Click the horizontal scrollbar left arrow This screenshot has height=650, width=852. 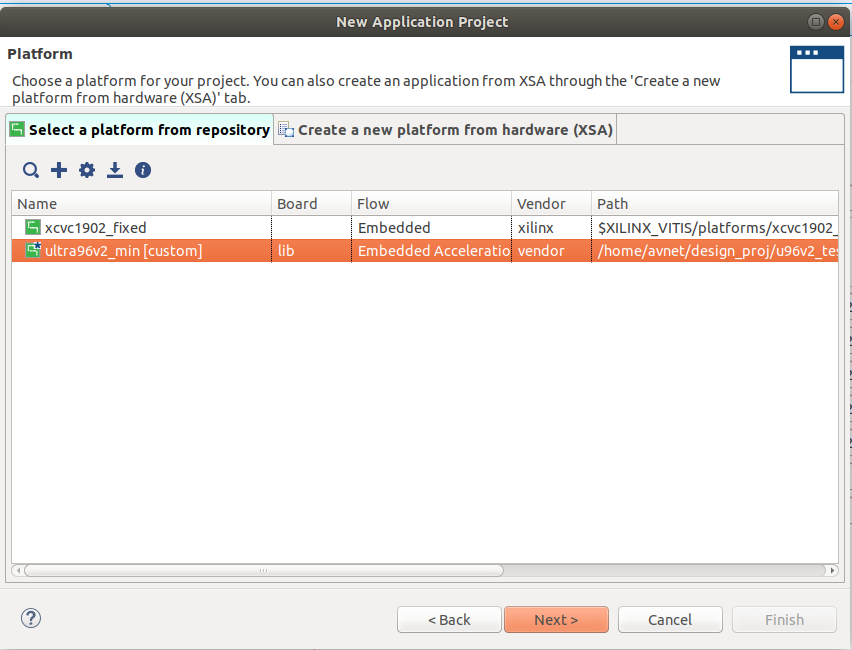18,571
